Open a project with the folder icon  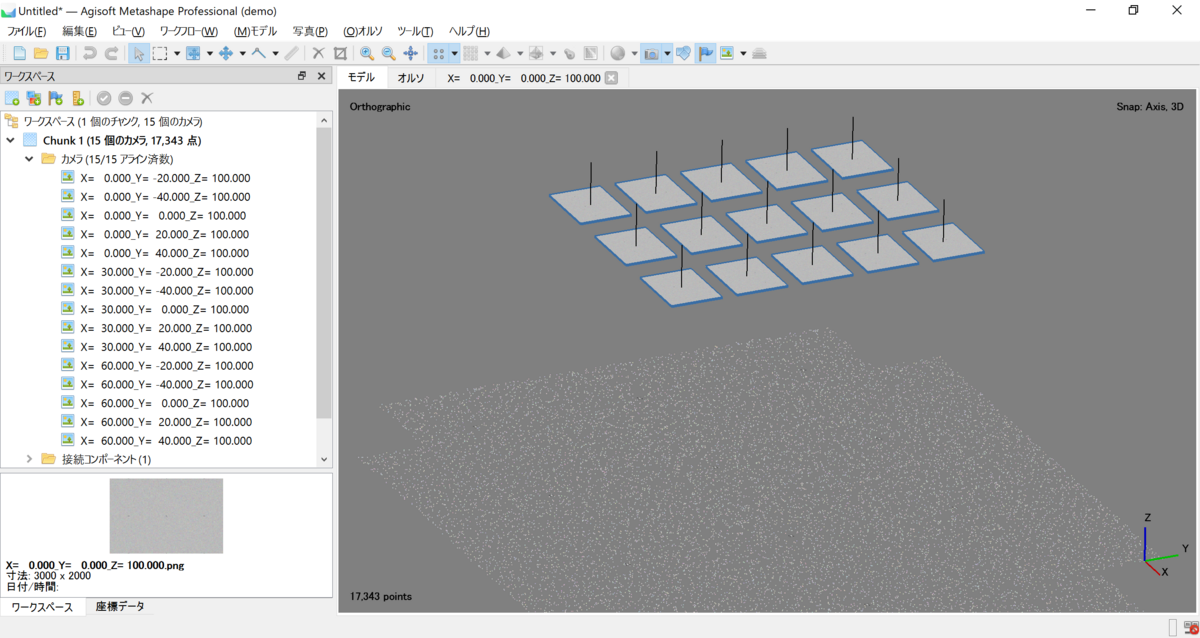[x=41, y=53]
